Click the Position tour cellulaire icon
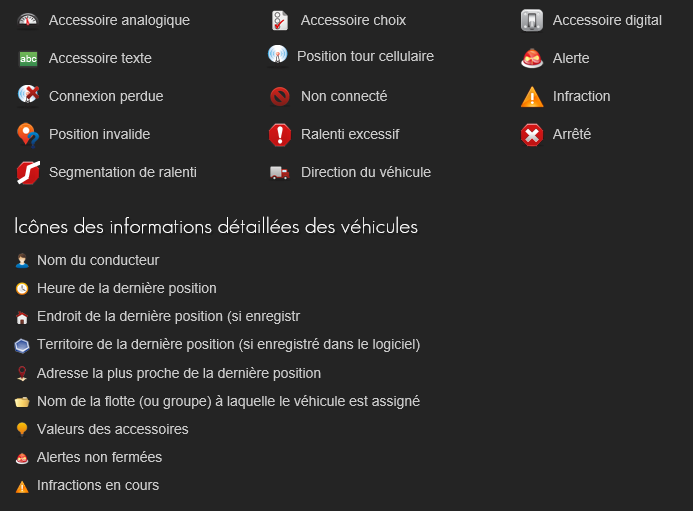The height and width of the screenshot is (511, 693). coord(278,54)
